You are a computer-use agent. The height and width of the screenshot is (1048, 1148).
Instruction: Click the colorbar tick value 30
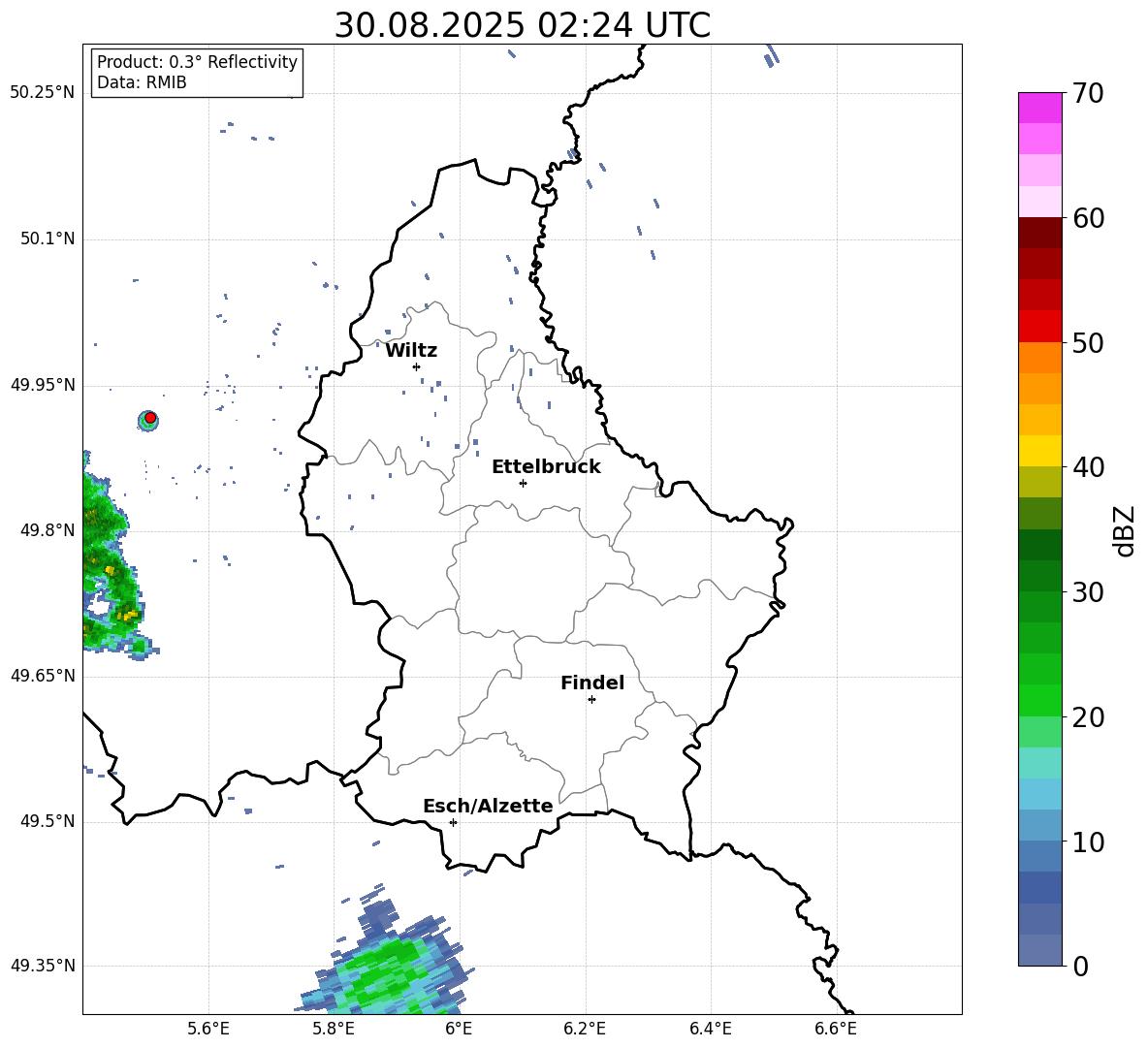(x=1088, y=592)
